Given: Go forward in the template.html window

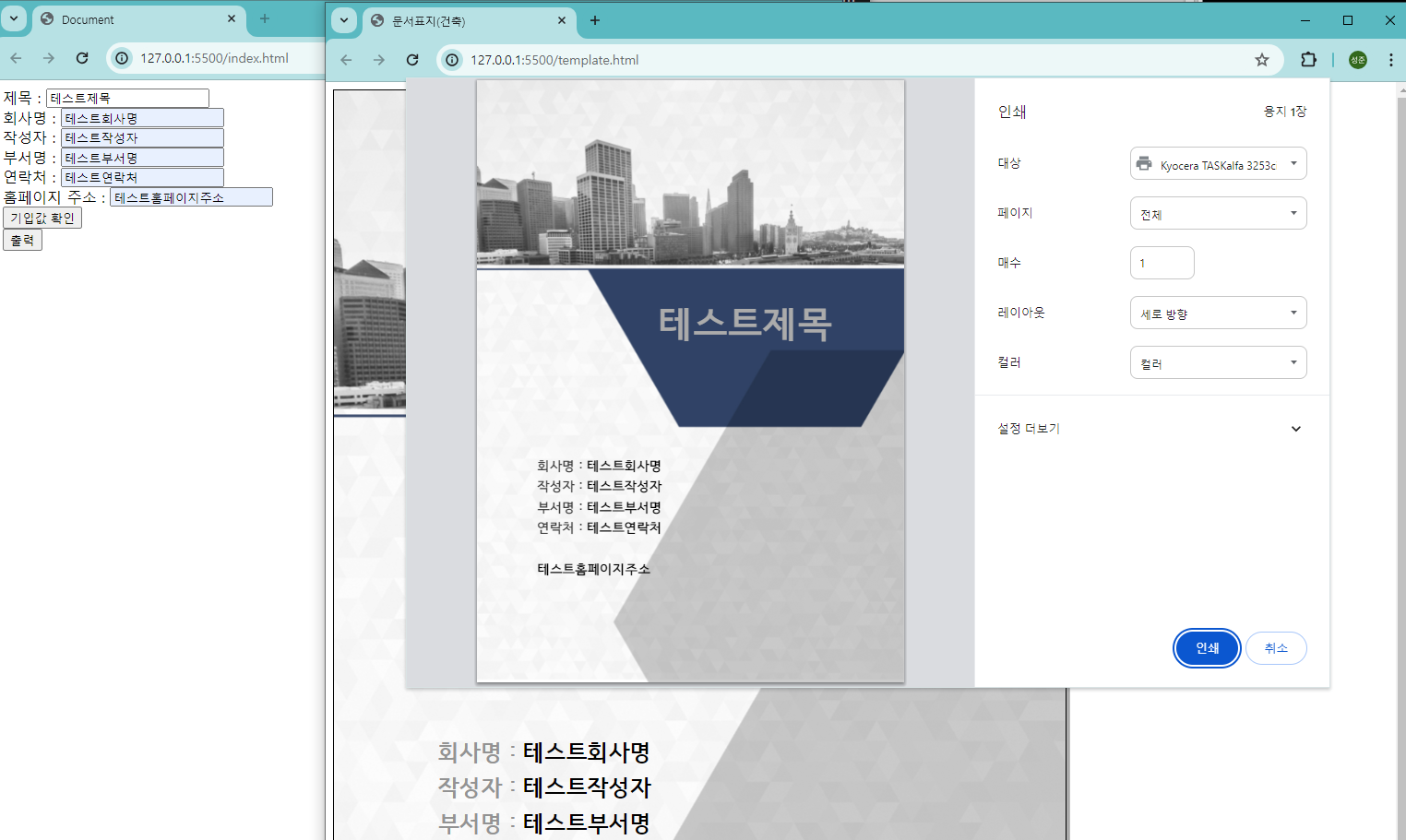Looking at the screenshot, I should 379,60.
